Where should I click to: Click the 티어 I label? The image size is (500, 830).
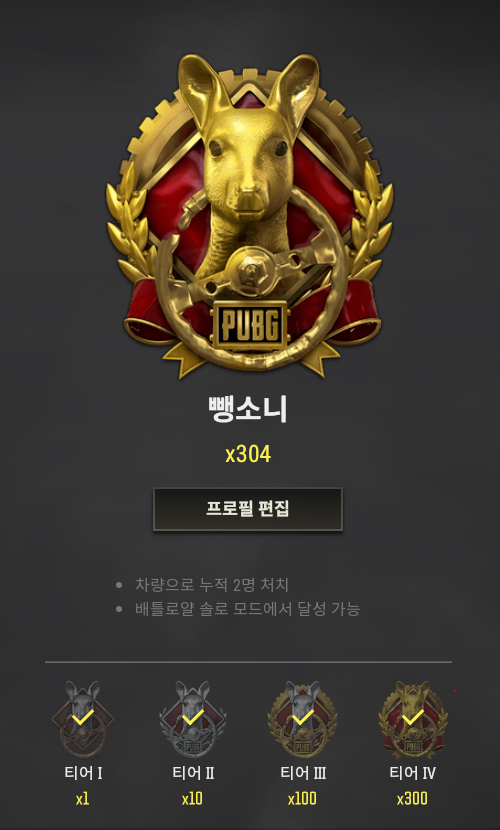[83, 773]
